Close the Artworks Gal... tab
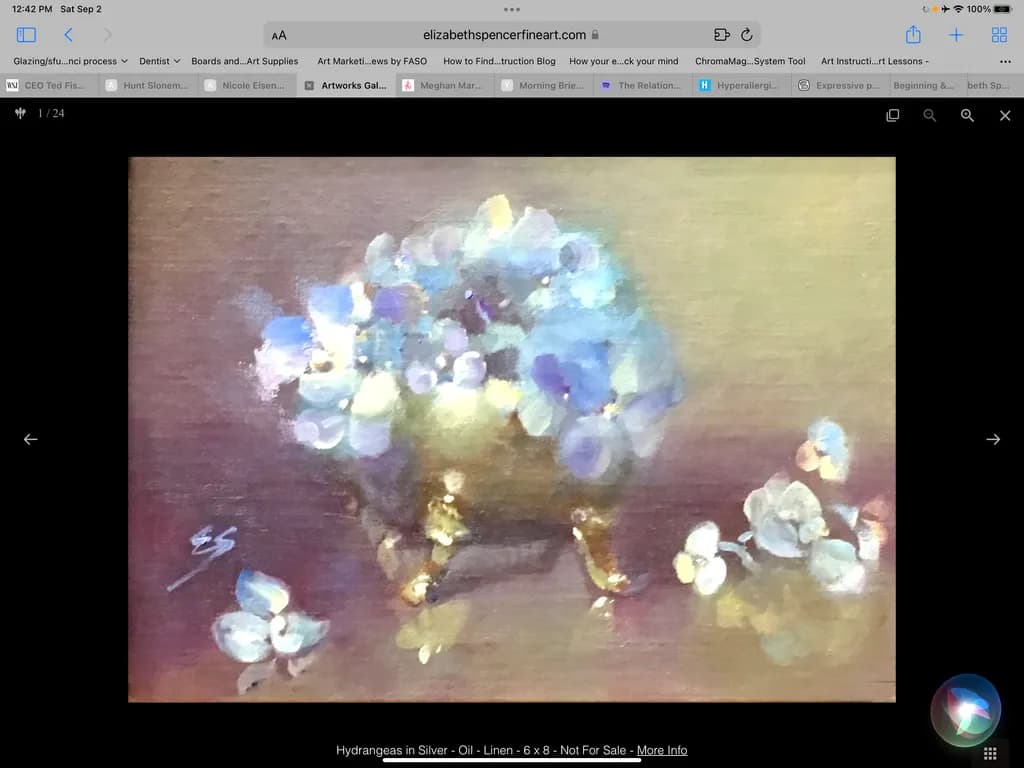The height and width of the screenshot is (768, 1024). (x=310, y=86)
